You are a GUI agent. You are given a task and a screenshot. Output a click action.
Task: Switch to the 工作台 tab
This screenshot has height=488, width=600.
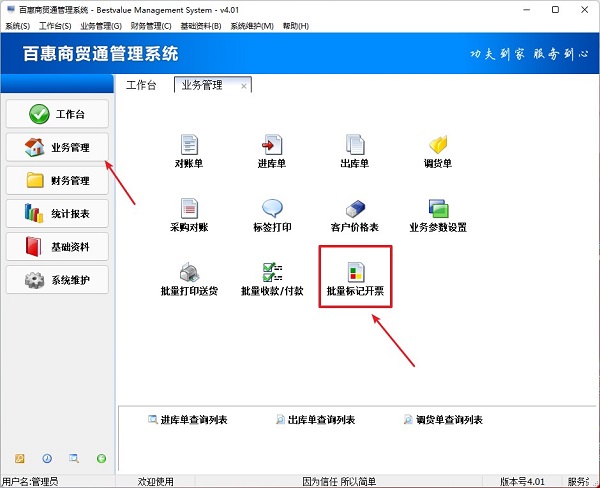click(x=141, y=86)
